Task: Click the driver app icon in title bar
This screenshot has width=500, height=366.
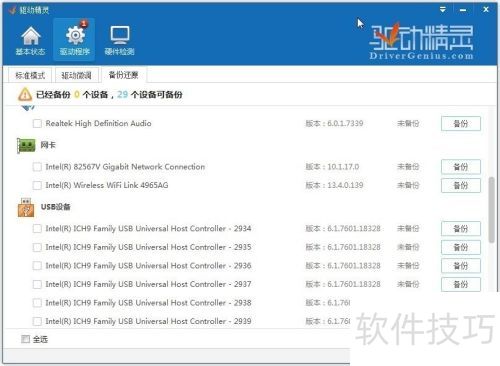Action: coord(12,10)
